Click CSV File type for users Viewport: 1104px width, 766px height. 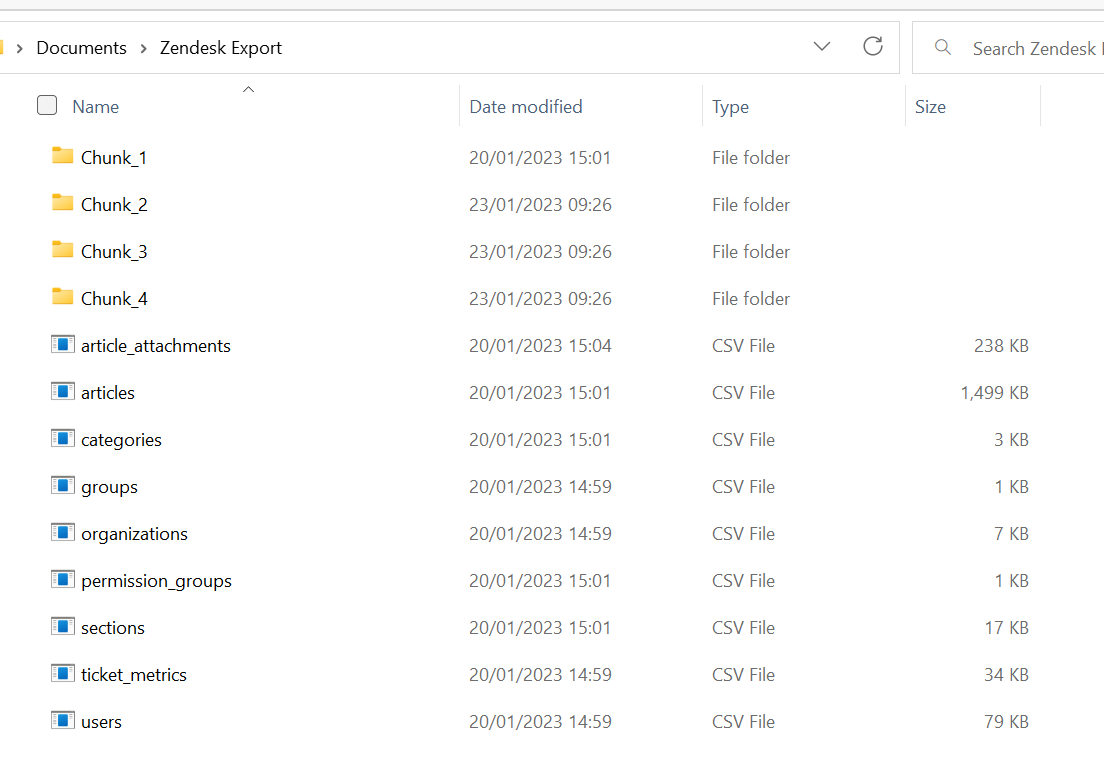(x=743, y=722)
